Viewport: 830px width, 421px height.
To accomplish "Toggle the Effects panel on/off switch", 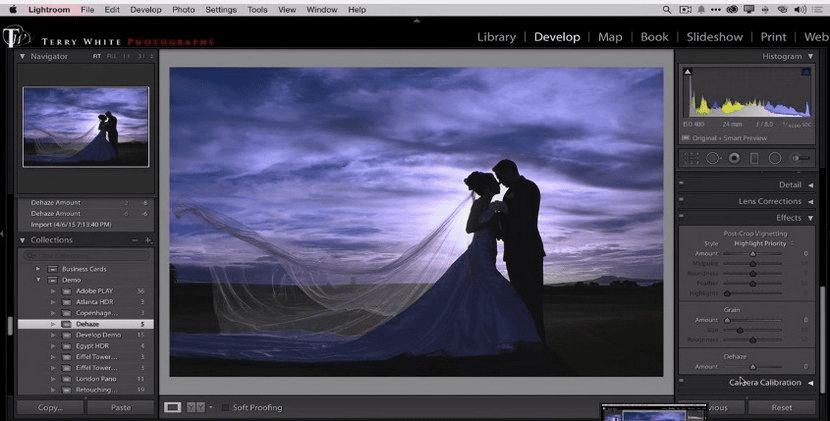I will (682, 218).
